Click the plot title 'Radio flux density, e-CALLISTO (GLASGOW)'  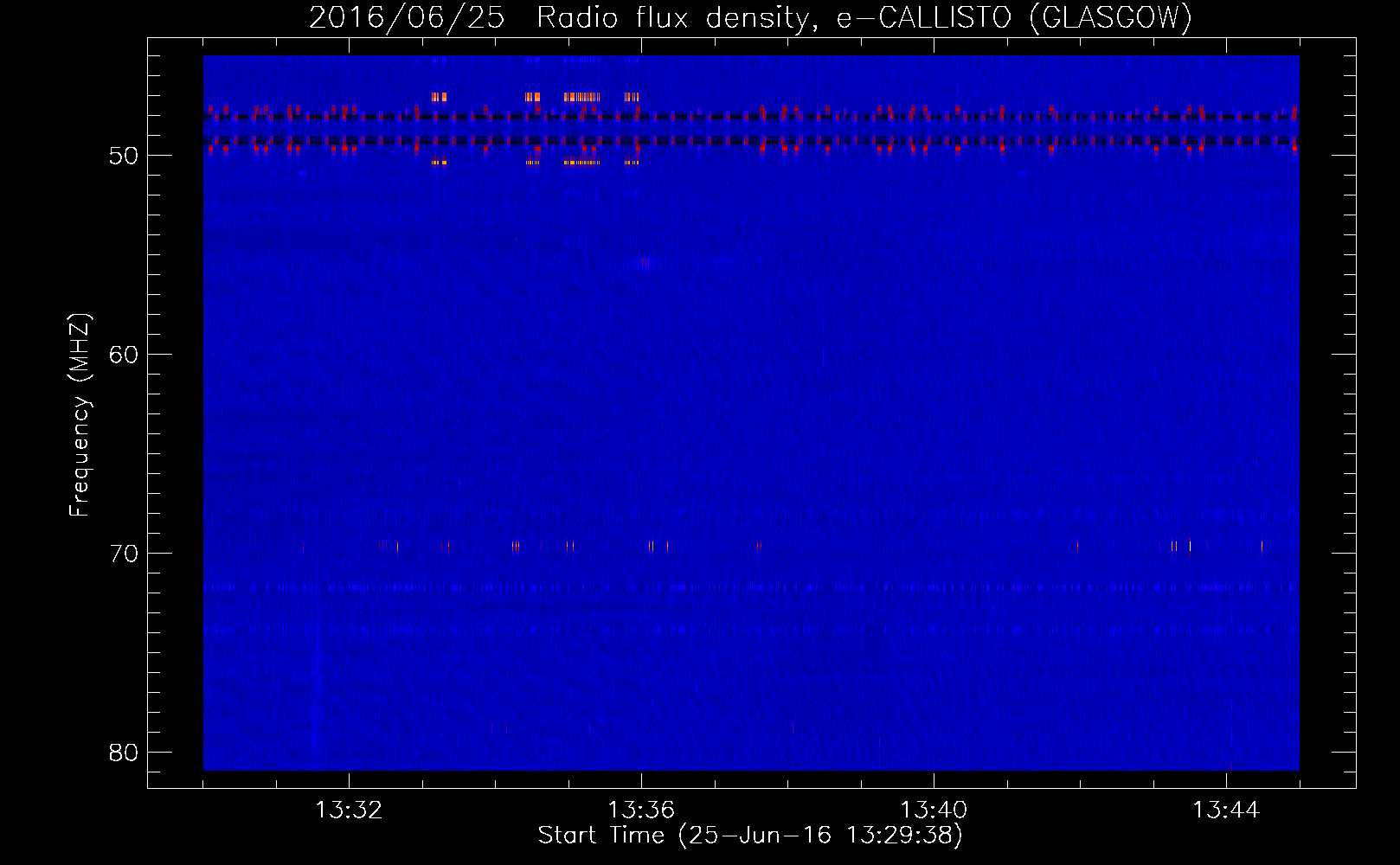pos(864,17)
